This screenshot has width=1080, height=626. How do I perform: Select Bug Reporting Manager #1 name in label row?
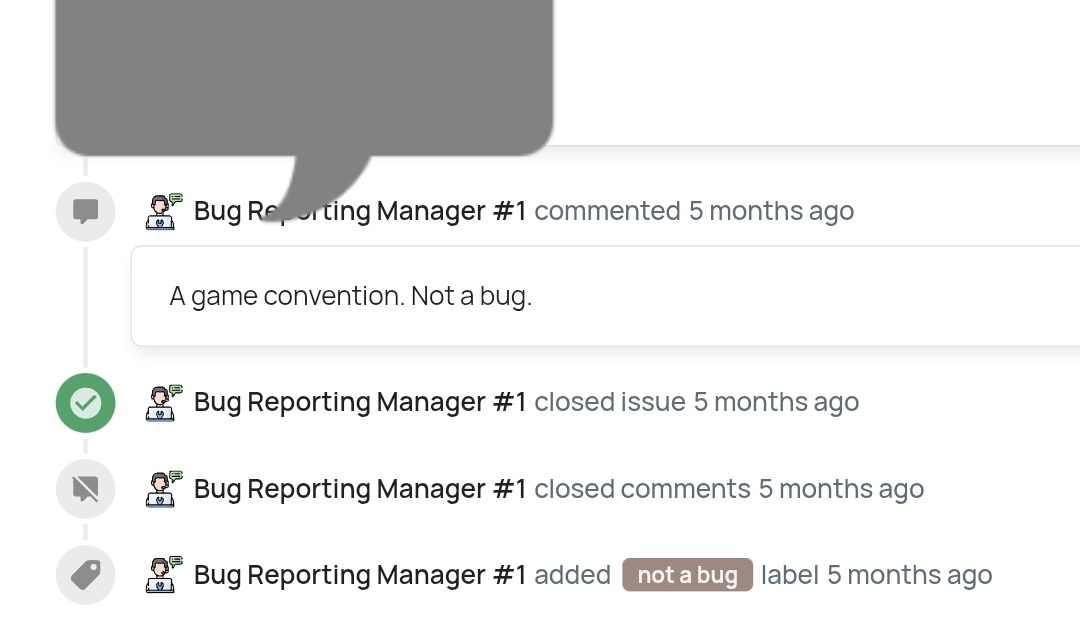click(x=360, y=575)
